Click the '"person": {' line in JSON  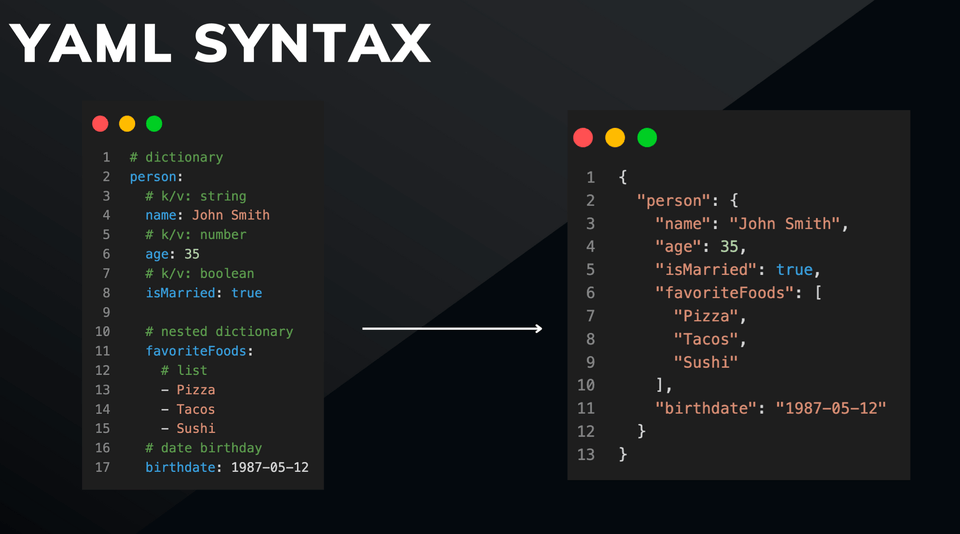click(688, 200)
